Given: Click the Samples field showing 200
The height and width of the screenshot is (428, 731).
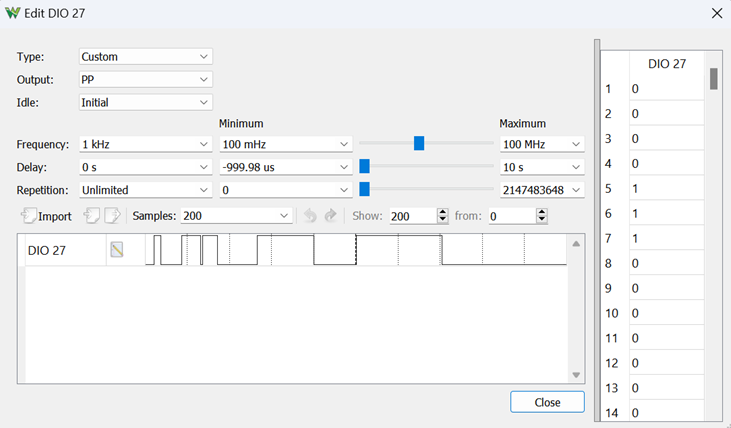Looking at the screenshot, I should (x=236, y=216).
